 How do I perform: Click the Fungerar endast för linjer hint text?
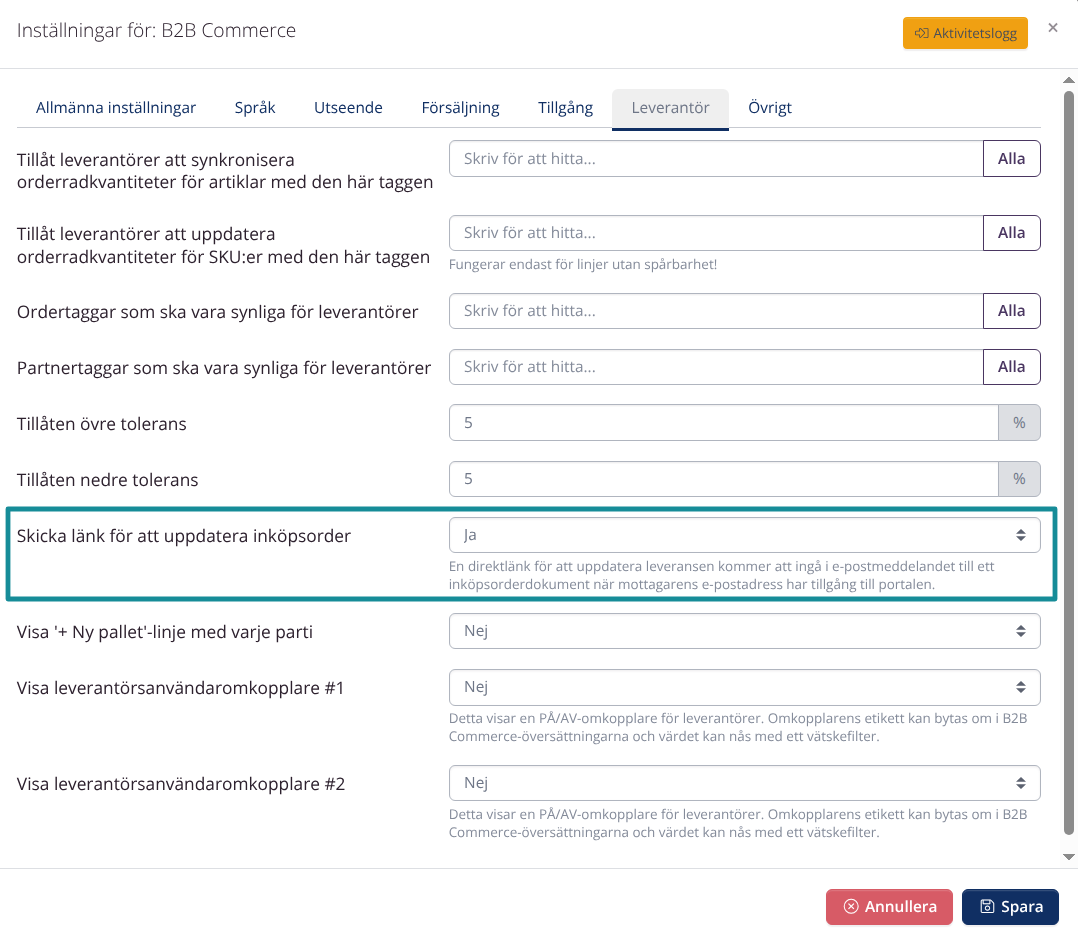[583, 265]
